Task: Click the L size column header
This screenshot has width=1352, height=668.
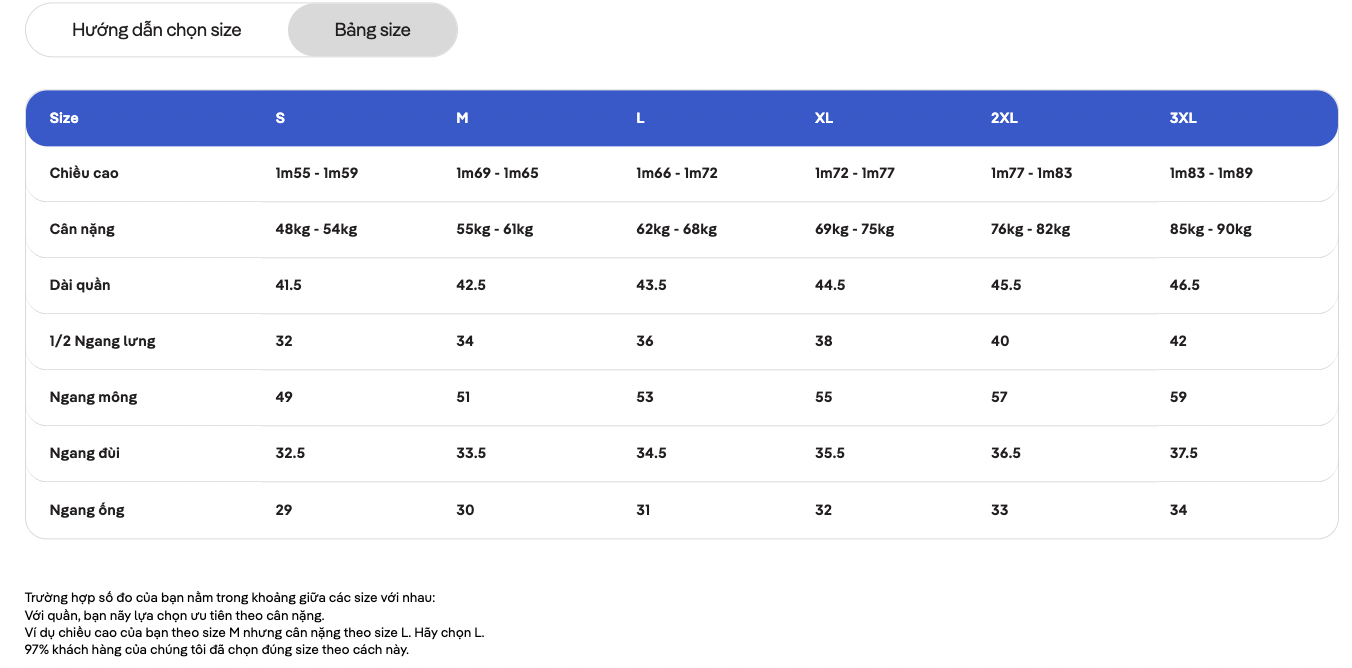Action: point(640,118)
